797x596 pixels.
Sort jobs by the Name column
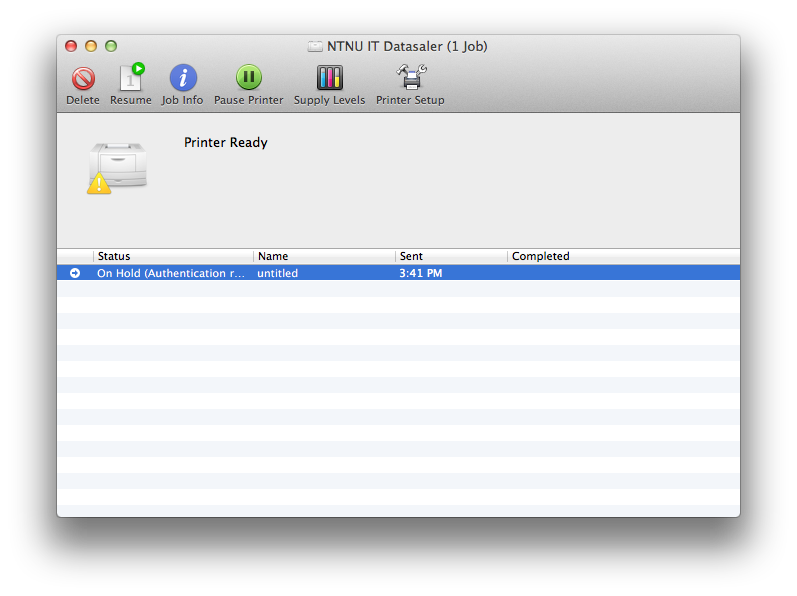pyautogui.click(x=324, y=256)
